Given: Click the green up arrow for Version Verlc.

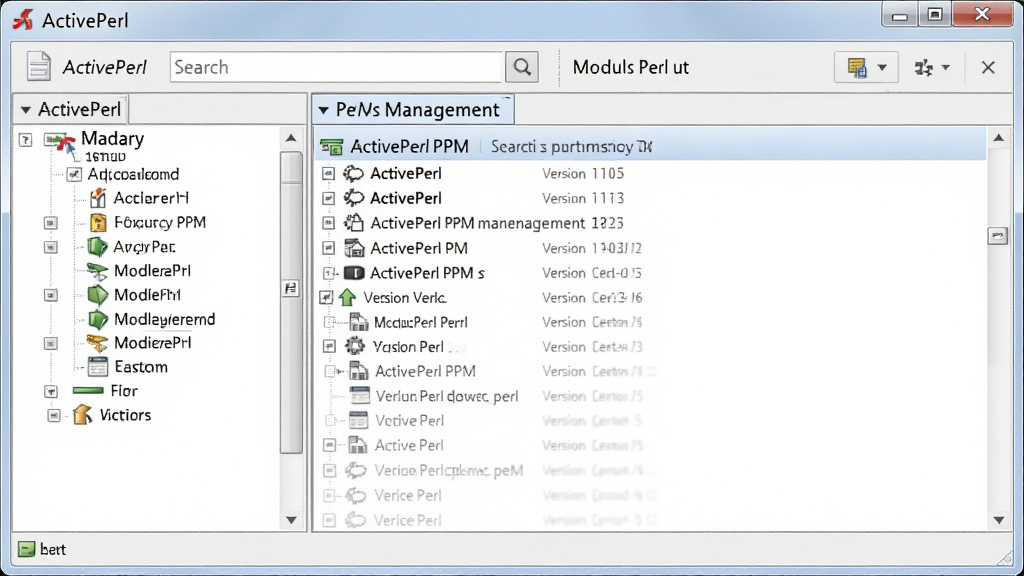Looking at the screenshot, I should pyautogui.click(x=347, y=298).
